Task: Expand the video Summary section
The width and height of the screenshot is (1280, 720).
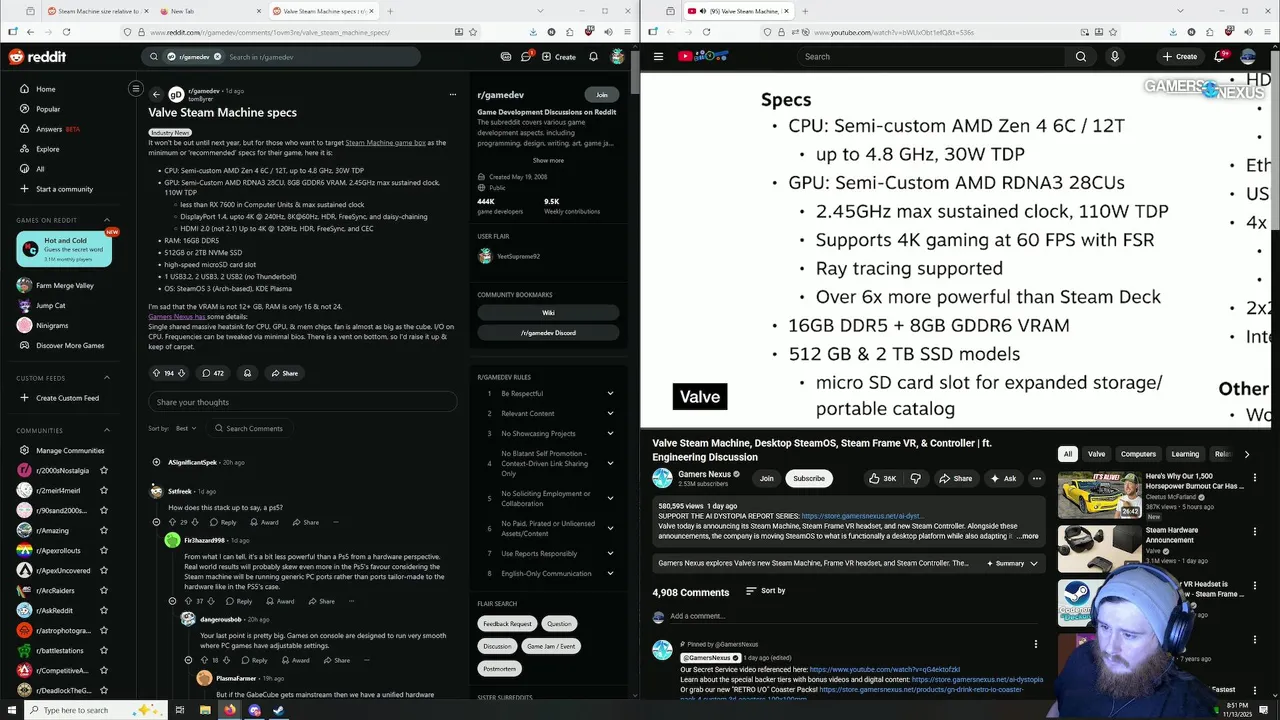Action: click(1013, 563)
